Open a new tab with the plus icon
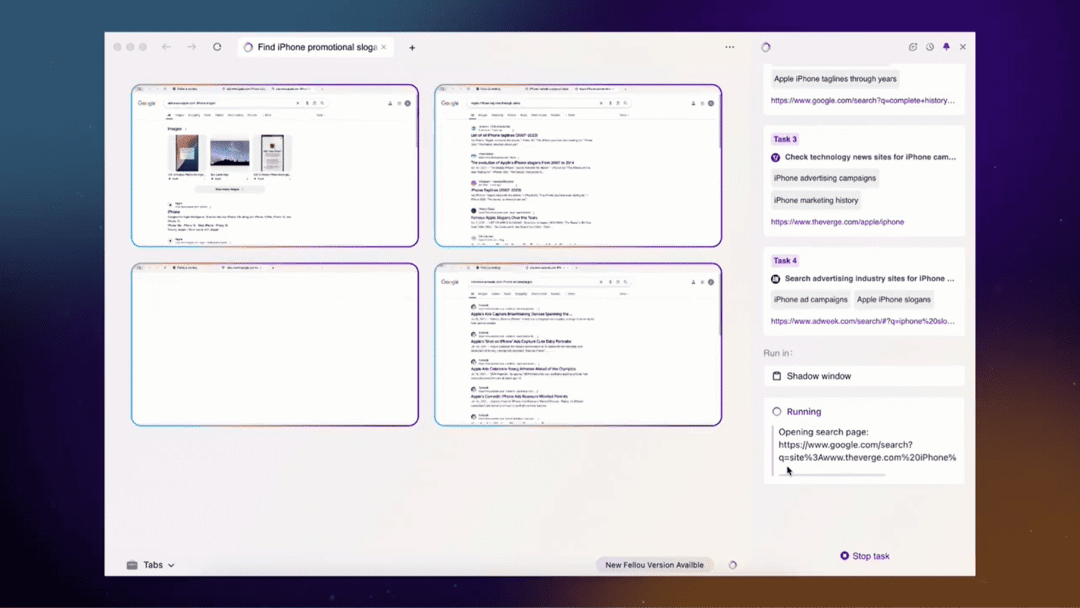Screen dimensions: 1080x608 point(412,48)
